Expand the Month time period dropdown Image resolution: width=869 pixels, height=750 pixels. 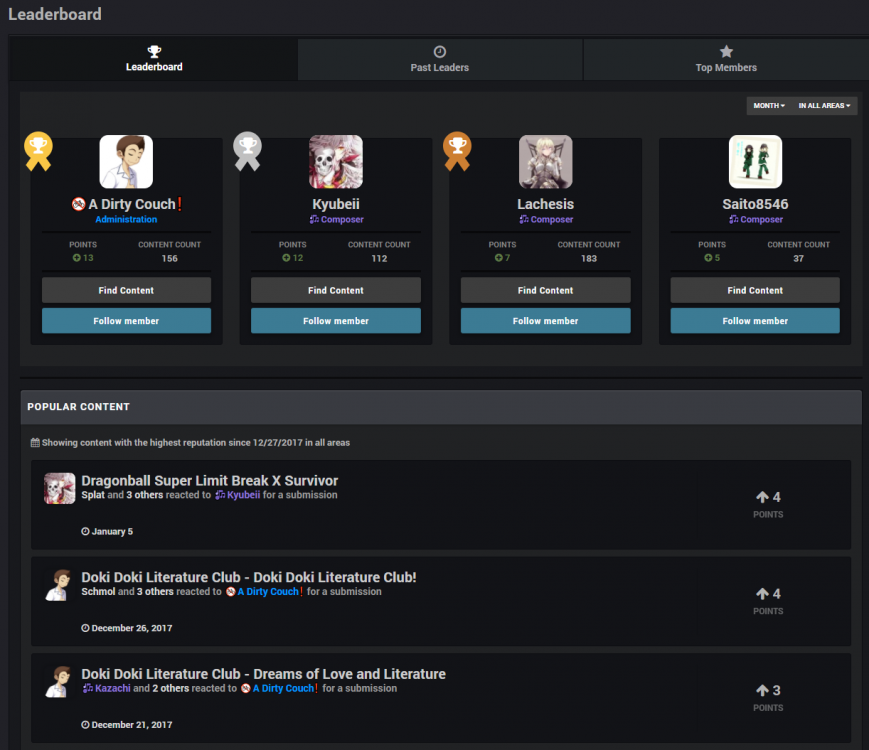point(768,106)
